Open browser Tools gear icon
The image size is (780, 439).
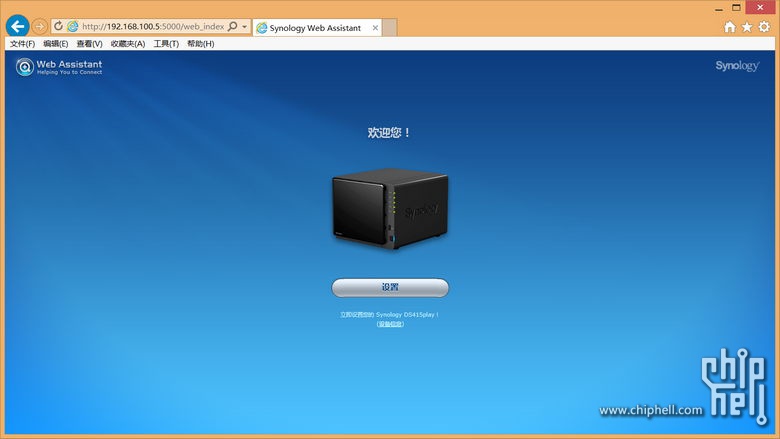click(x=764, y=27)
